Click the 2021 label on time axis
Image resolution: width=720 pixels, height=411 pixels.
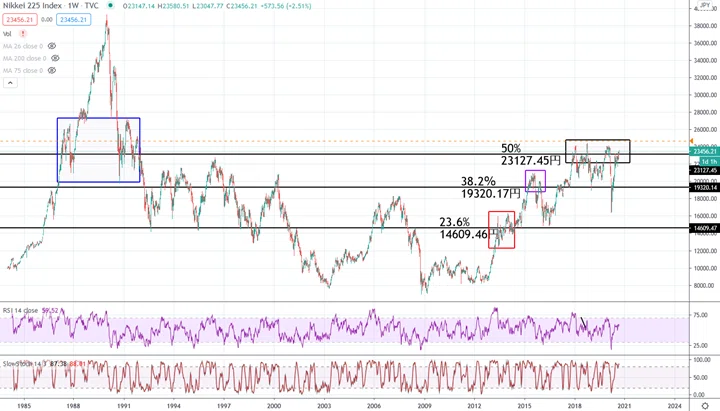pos(624,406)
